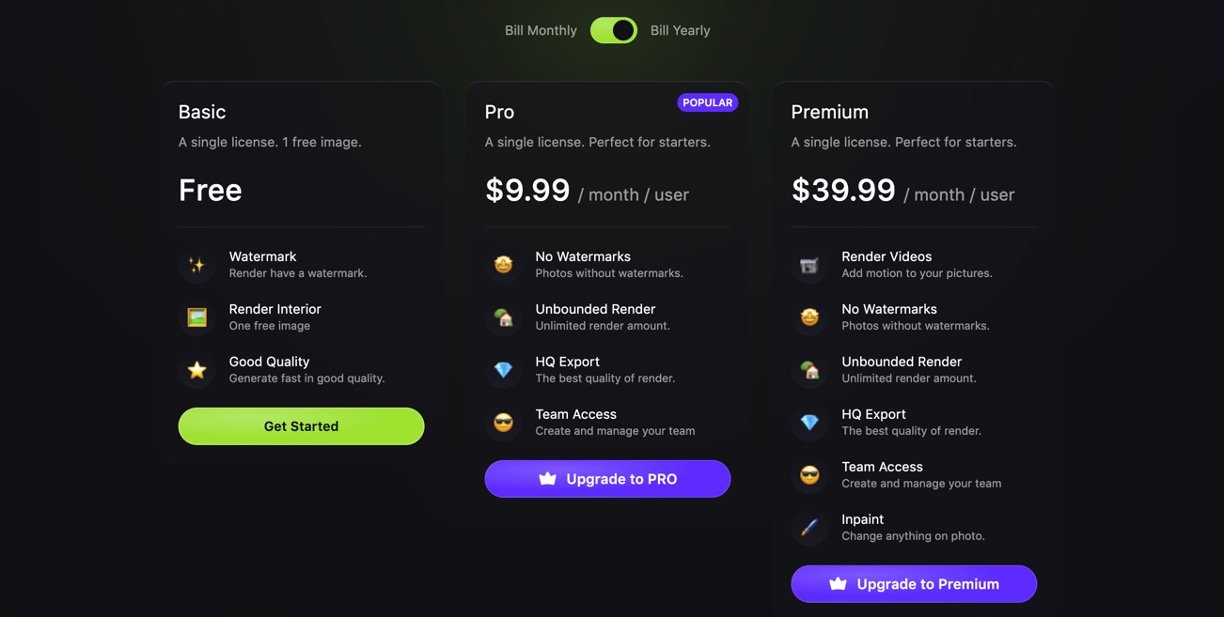The height and width of the screenshot is (618, 1224).
Task: Click the sparkles Watermark icon in Basic
Action: (x=197, y=265)
